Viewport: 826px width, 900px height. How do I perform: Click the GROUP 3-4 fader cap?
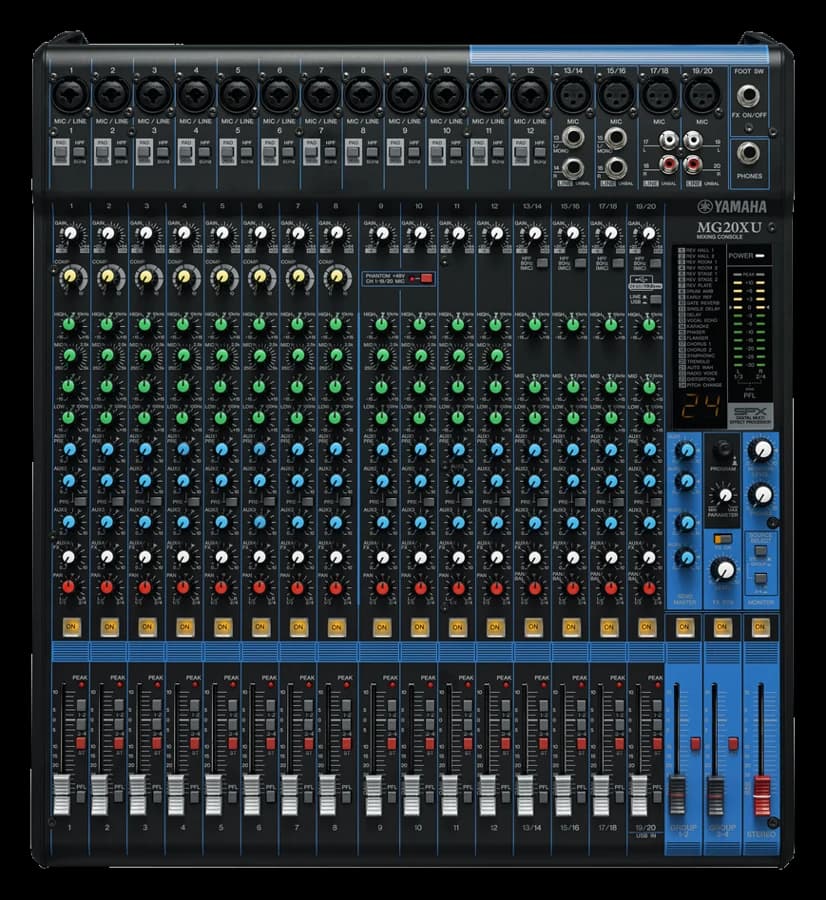coord(715,795)
